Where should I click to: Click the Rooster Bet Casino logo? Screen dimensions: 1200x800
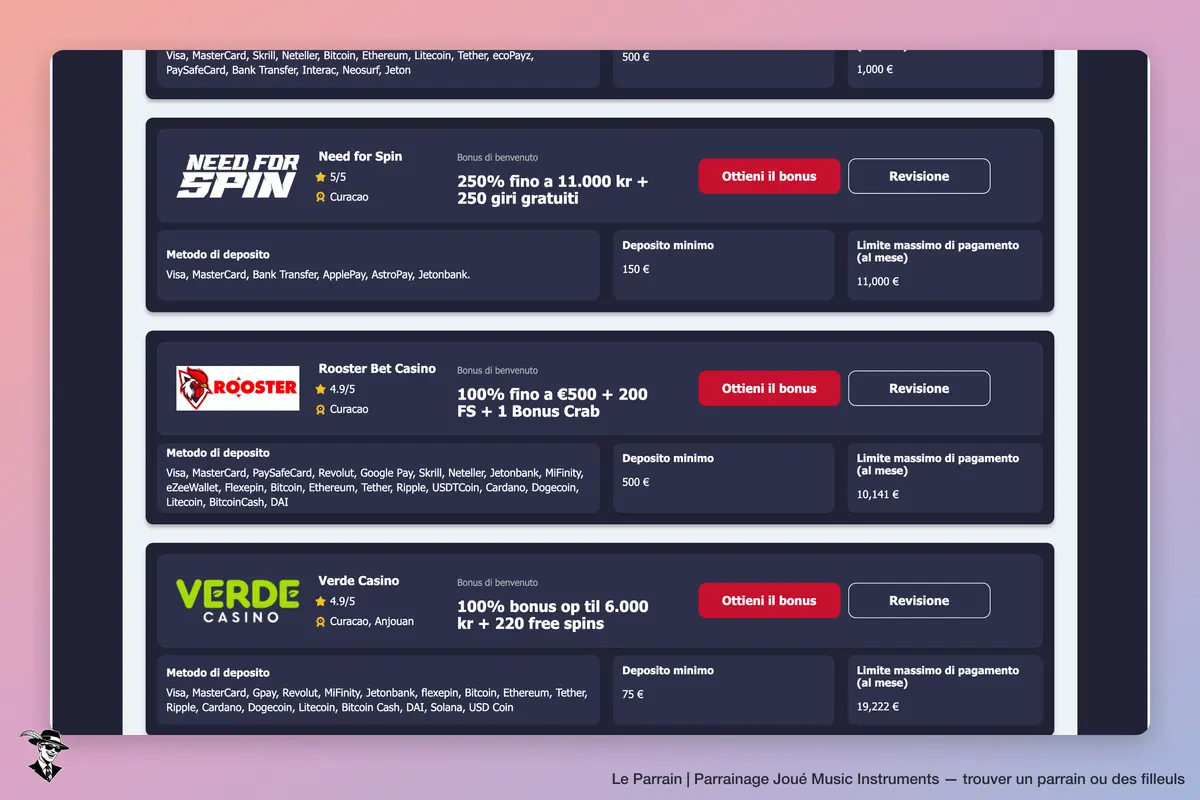click(x=237, y=388)
